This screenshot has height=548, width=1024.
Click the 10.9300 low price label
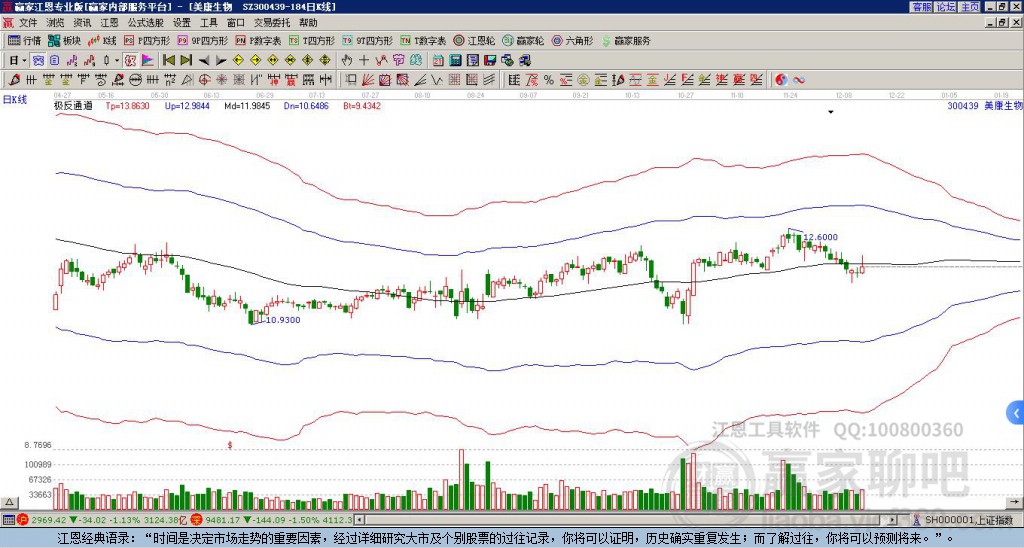point(283,319)
